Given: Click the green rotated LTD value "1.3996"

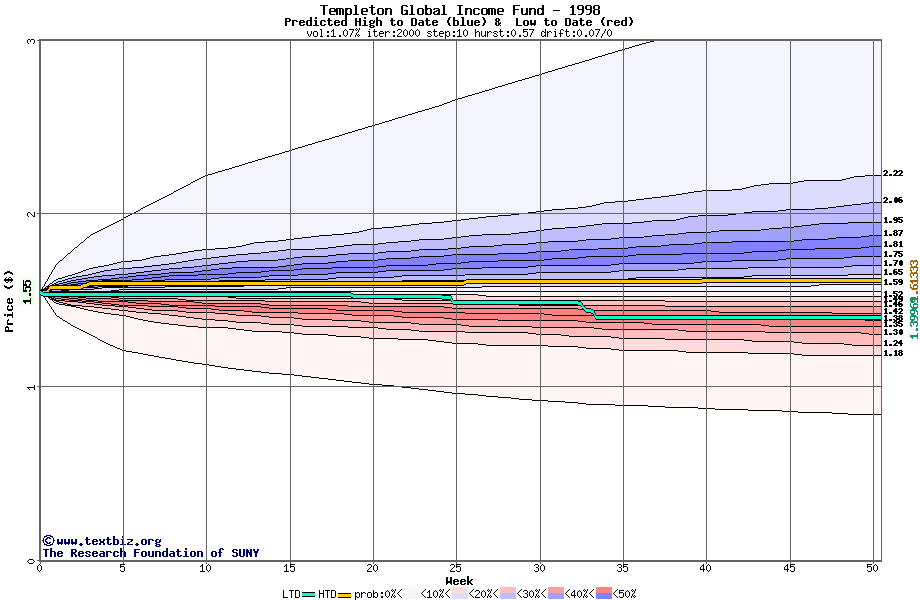Looking at the screenshot, I should [914, 318].
